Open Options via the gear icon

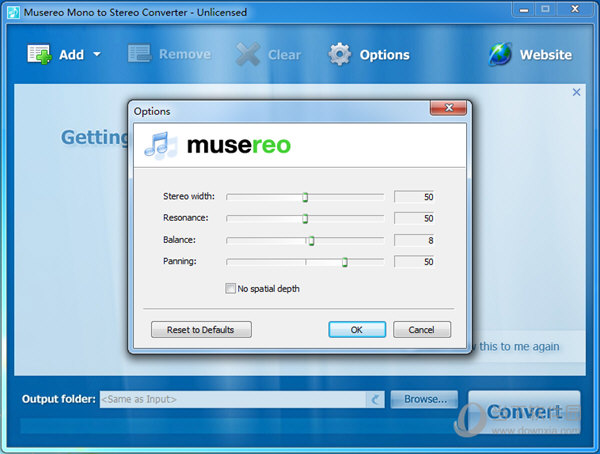(x=339, y=54)
